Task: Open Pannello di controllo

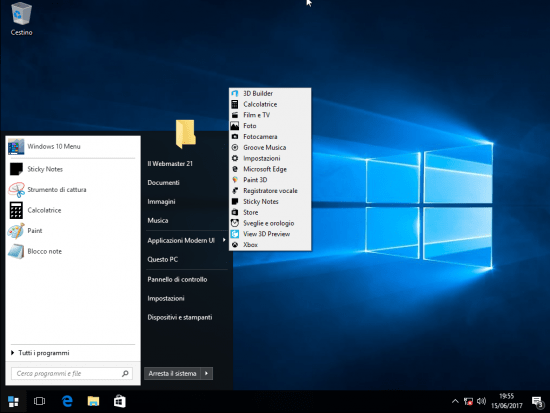Action: [177, 279]
